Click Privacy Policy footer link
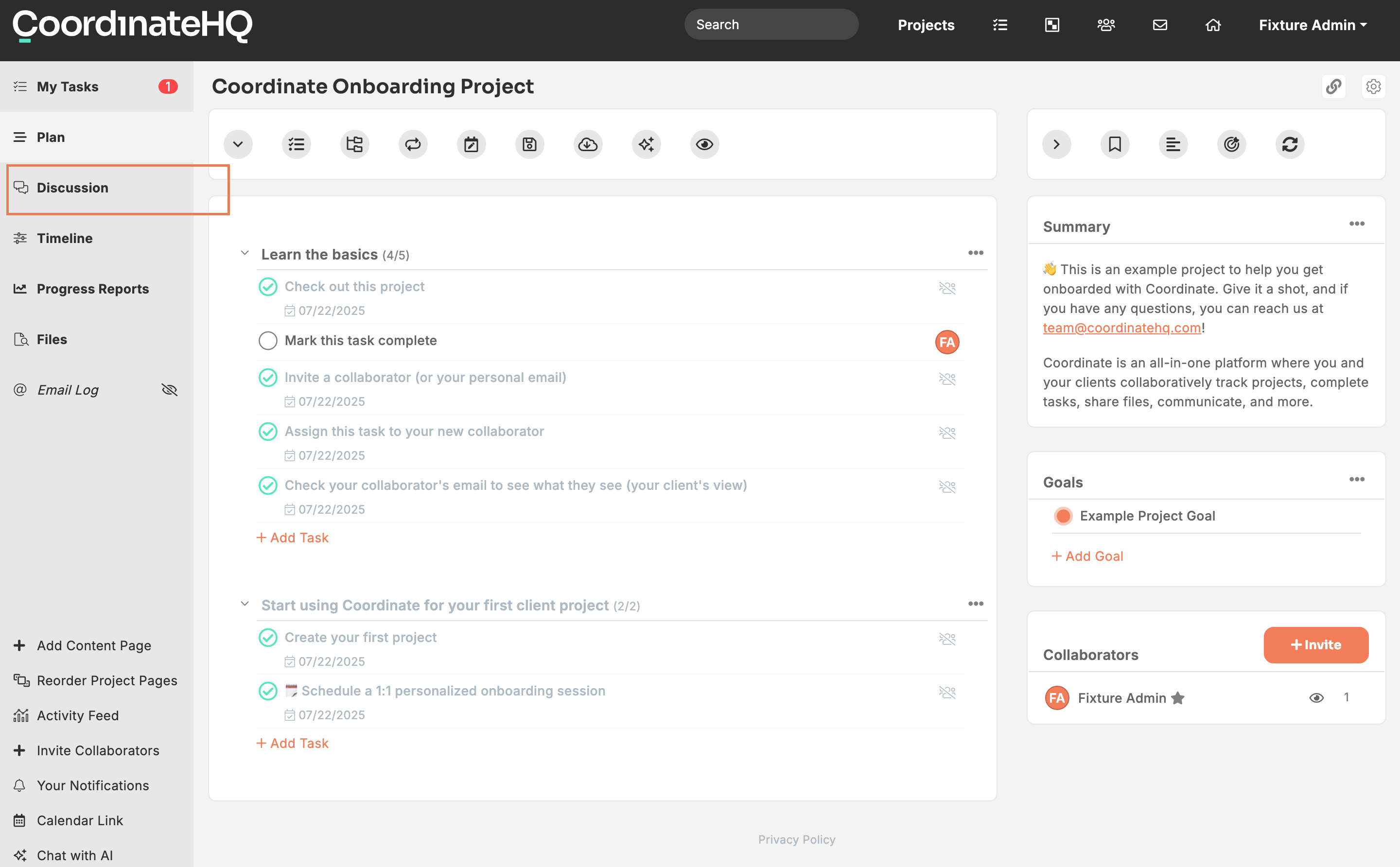Viewport: 1400px width, 867px height. [x=797, y=839]
